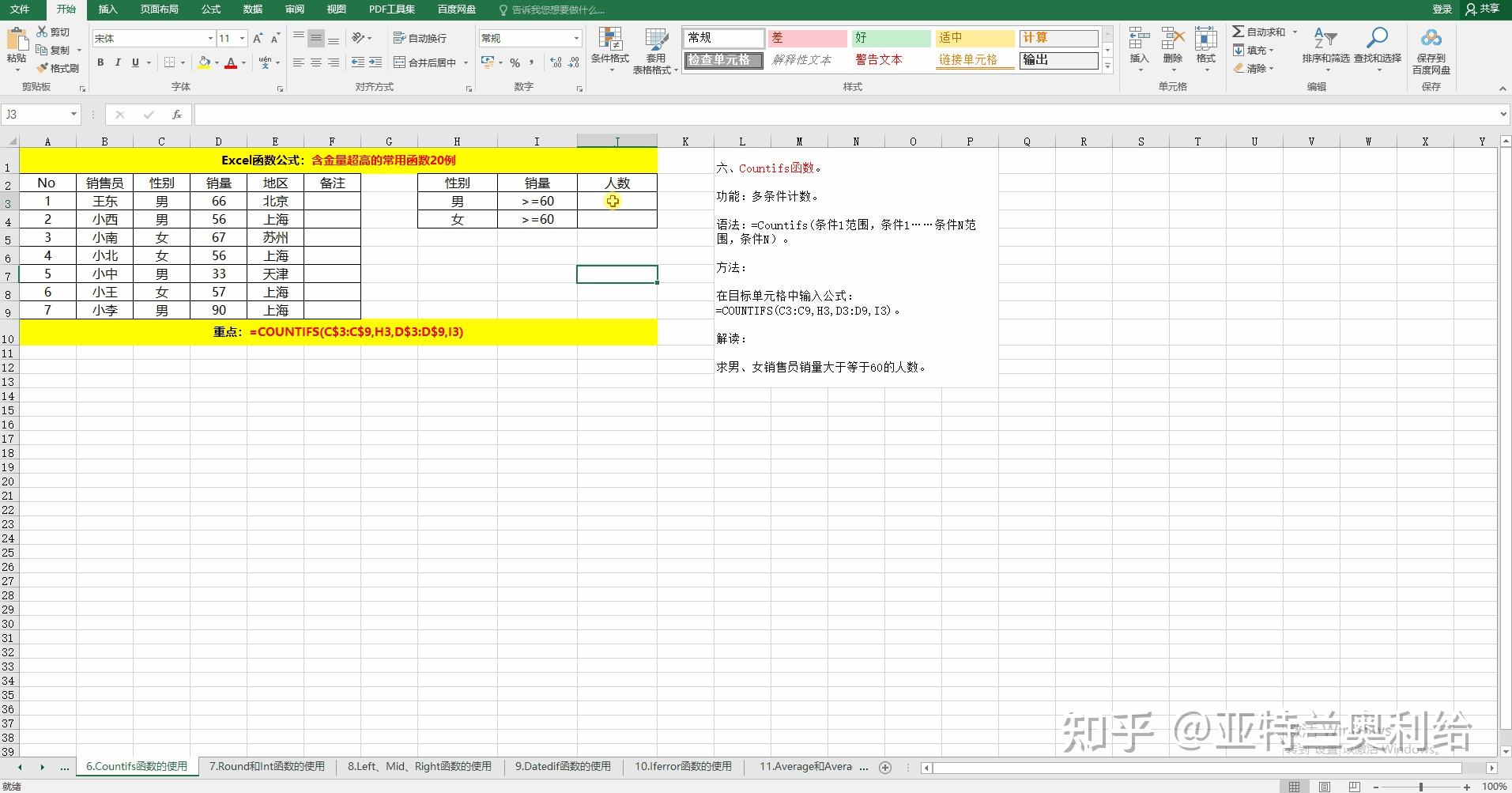This screenshot has width=1512, height=793.
Task: Click the 共享 share button
Action: tap(1483, 9)
